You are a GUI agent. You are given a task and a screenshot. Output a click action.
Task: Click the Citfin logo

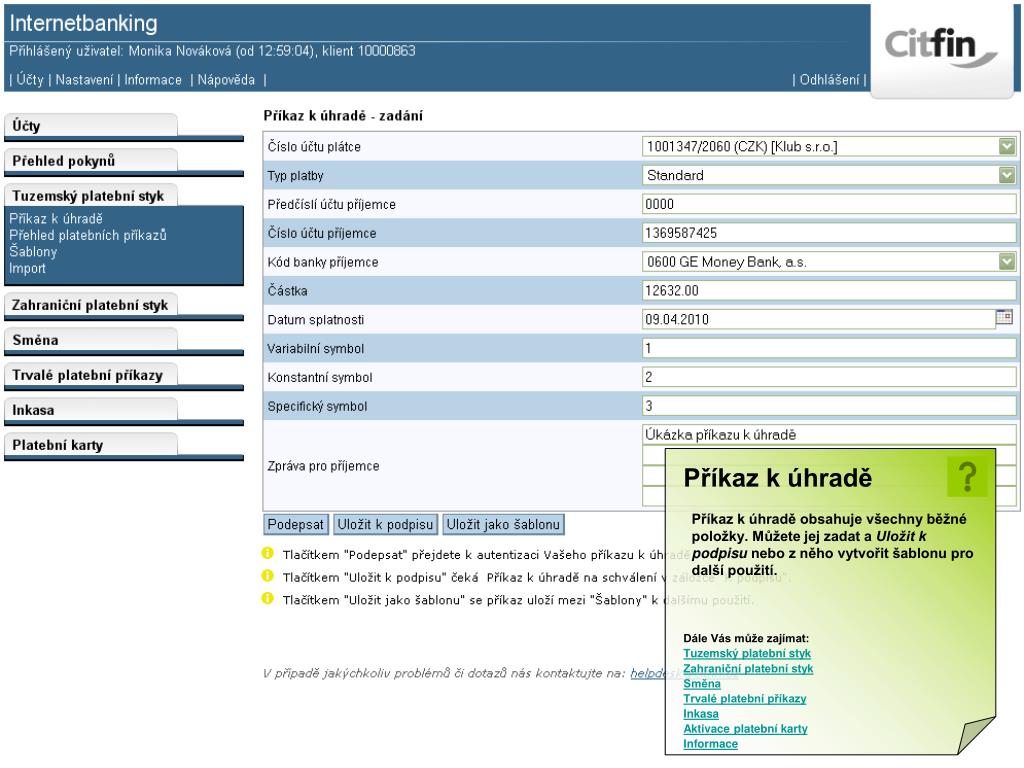[x=940, y=47]
